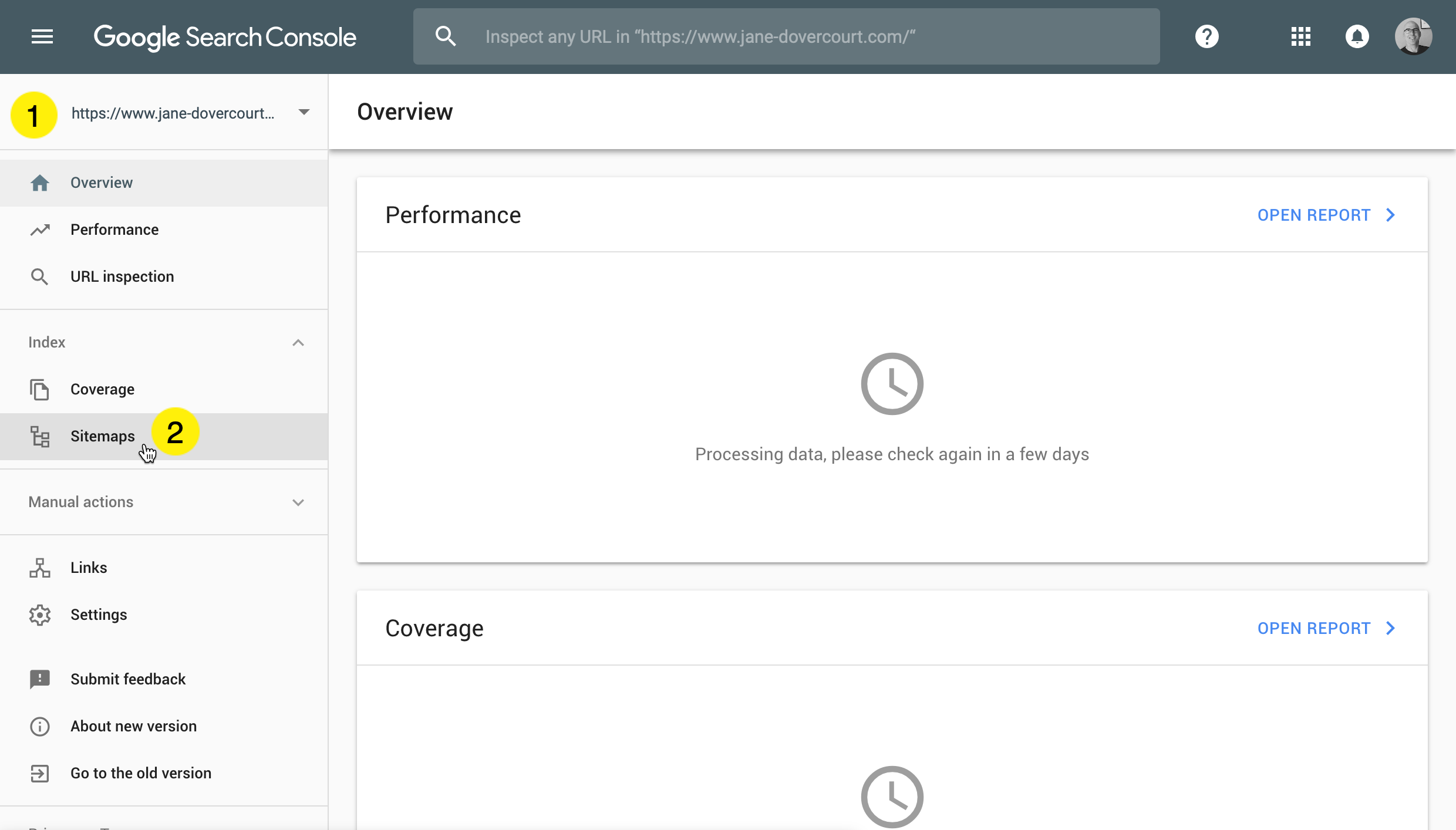1456x830 pixels.
Task: Open the hamburger navigation menu
Action: pos(42,37)
